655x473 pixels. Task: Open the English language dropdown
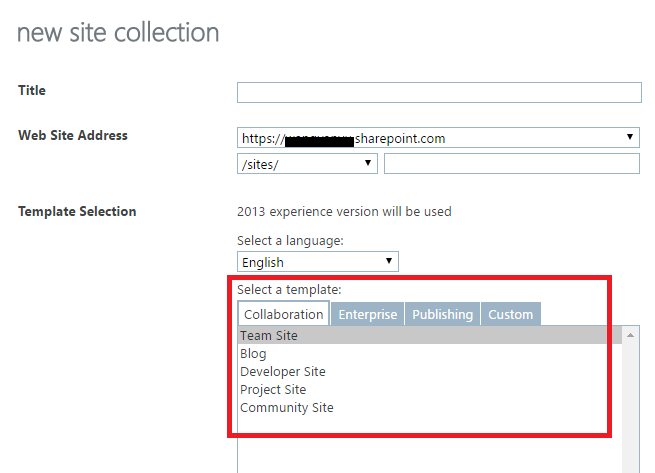pyautogui.click(x=317, y=262)
